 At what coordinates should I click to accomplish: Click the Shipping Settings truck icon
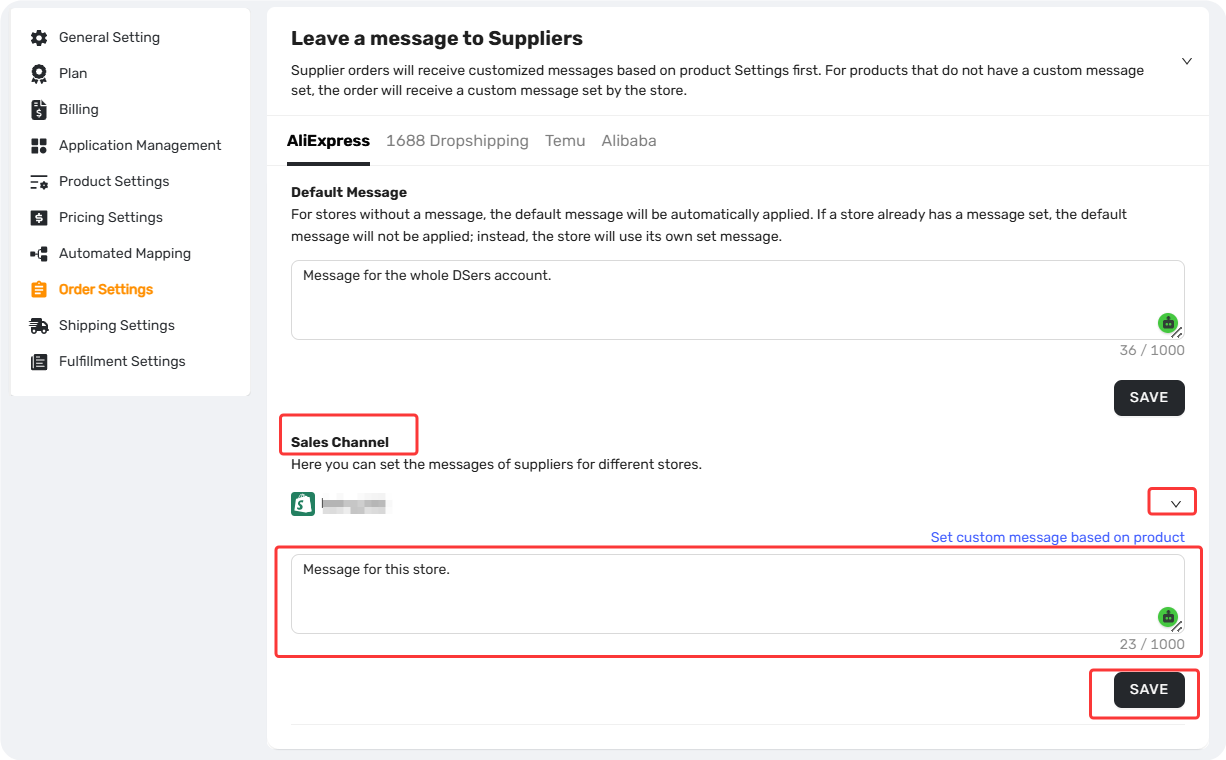(39, 326)
